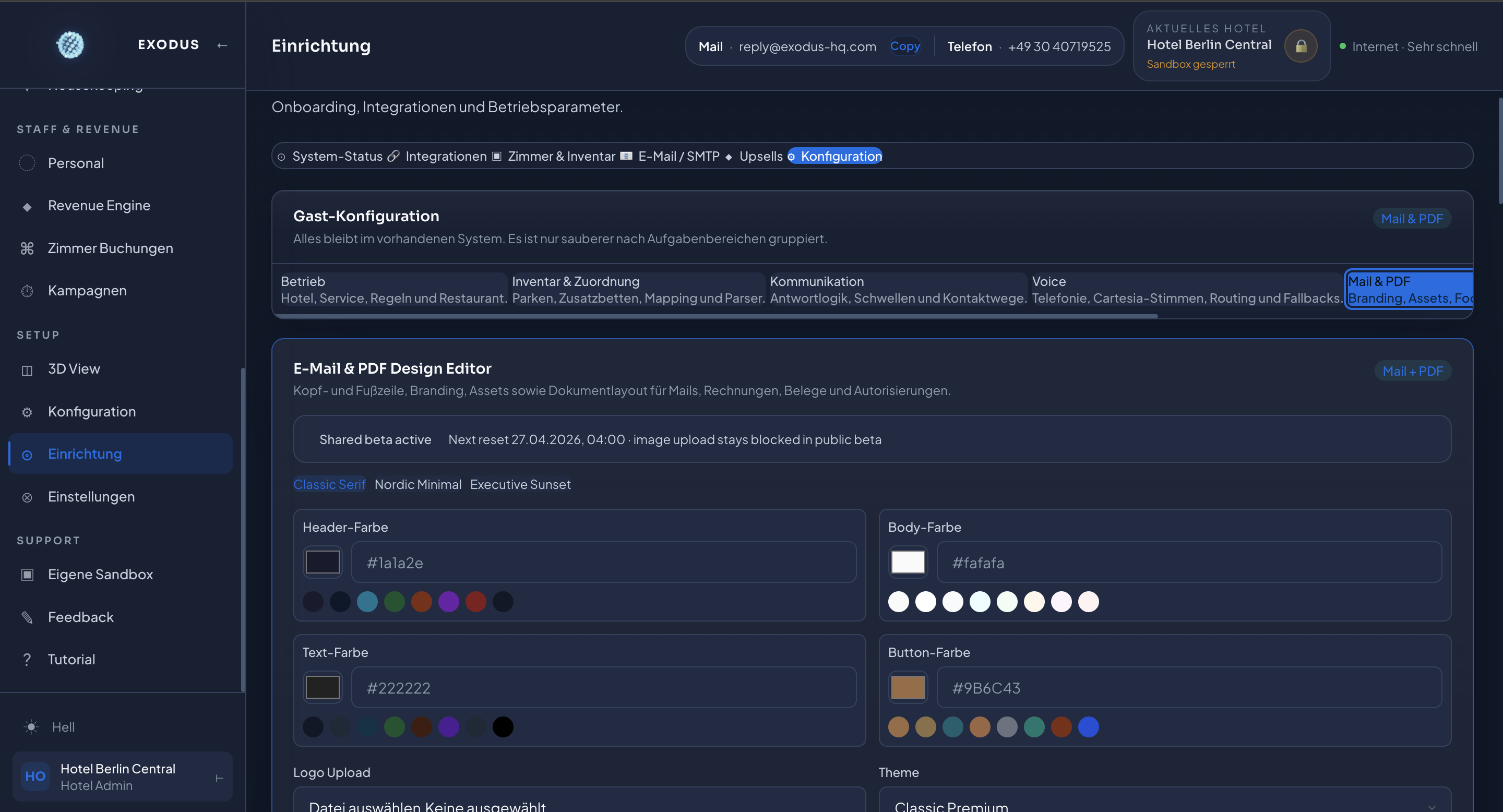Click the 3D View panel icon
1503x812 pixels.
point(27,370)
